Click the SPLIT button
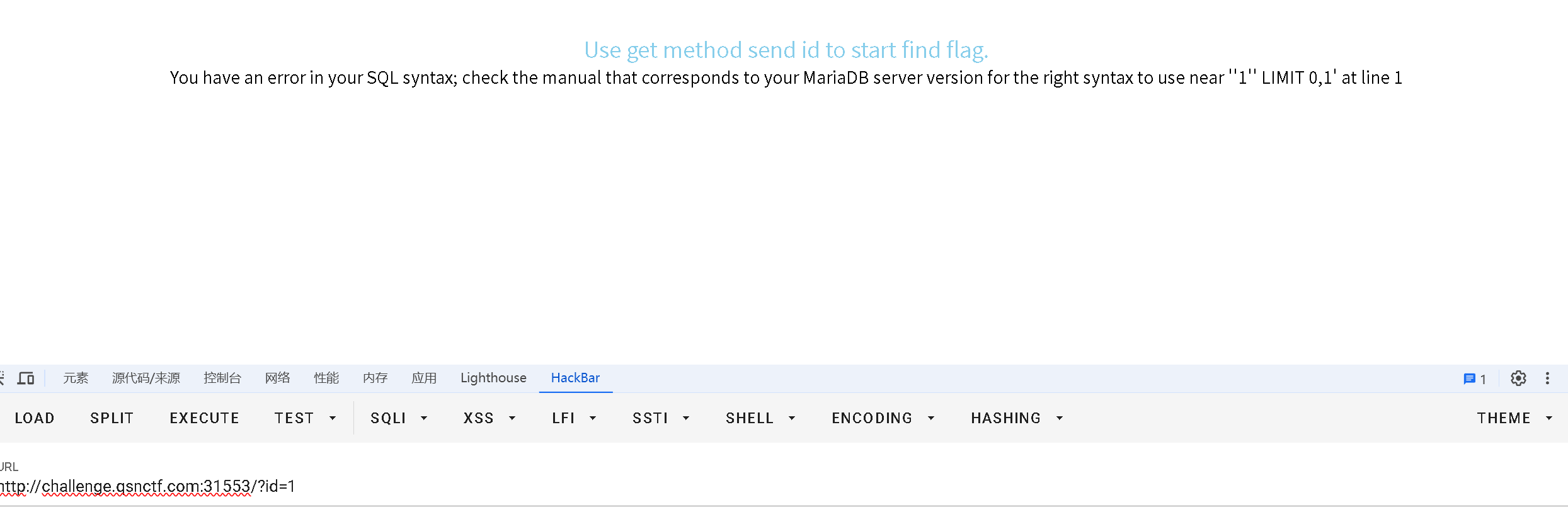This screenshot has height=529, width=1568. [x=112, y=418]
